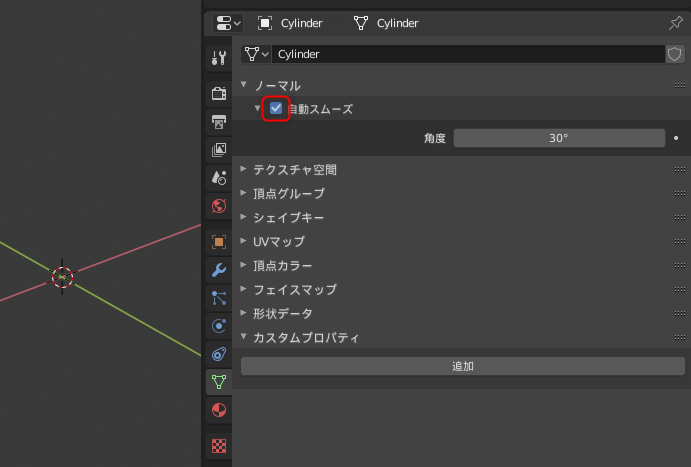Click the Cylinder object icon in breadcrumb
Image resolution: width=691 pixels, height=467 pixels.
point(265,23)
